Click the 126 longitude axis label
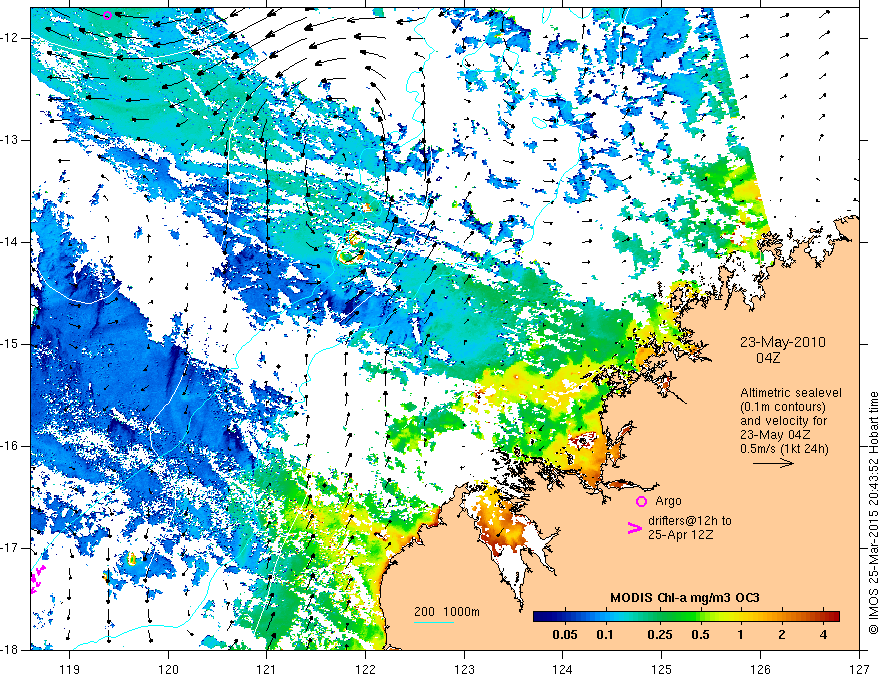 [760, 669]
